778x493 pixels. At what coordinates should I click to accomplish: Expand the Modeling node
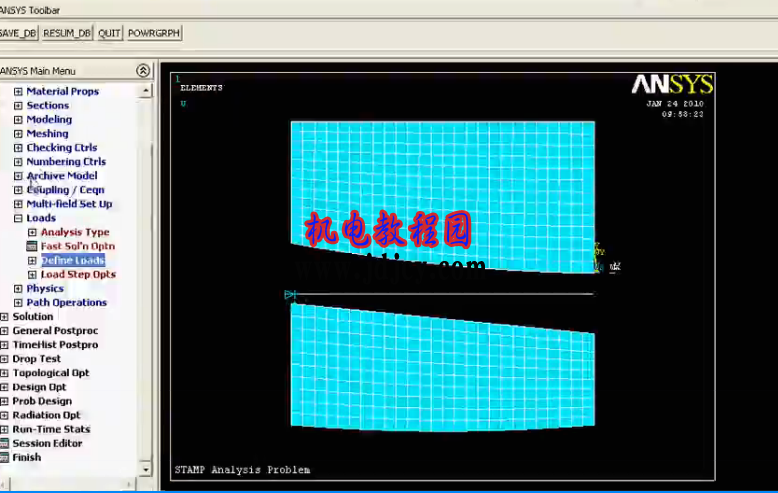(18, 120)
